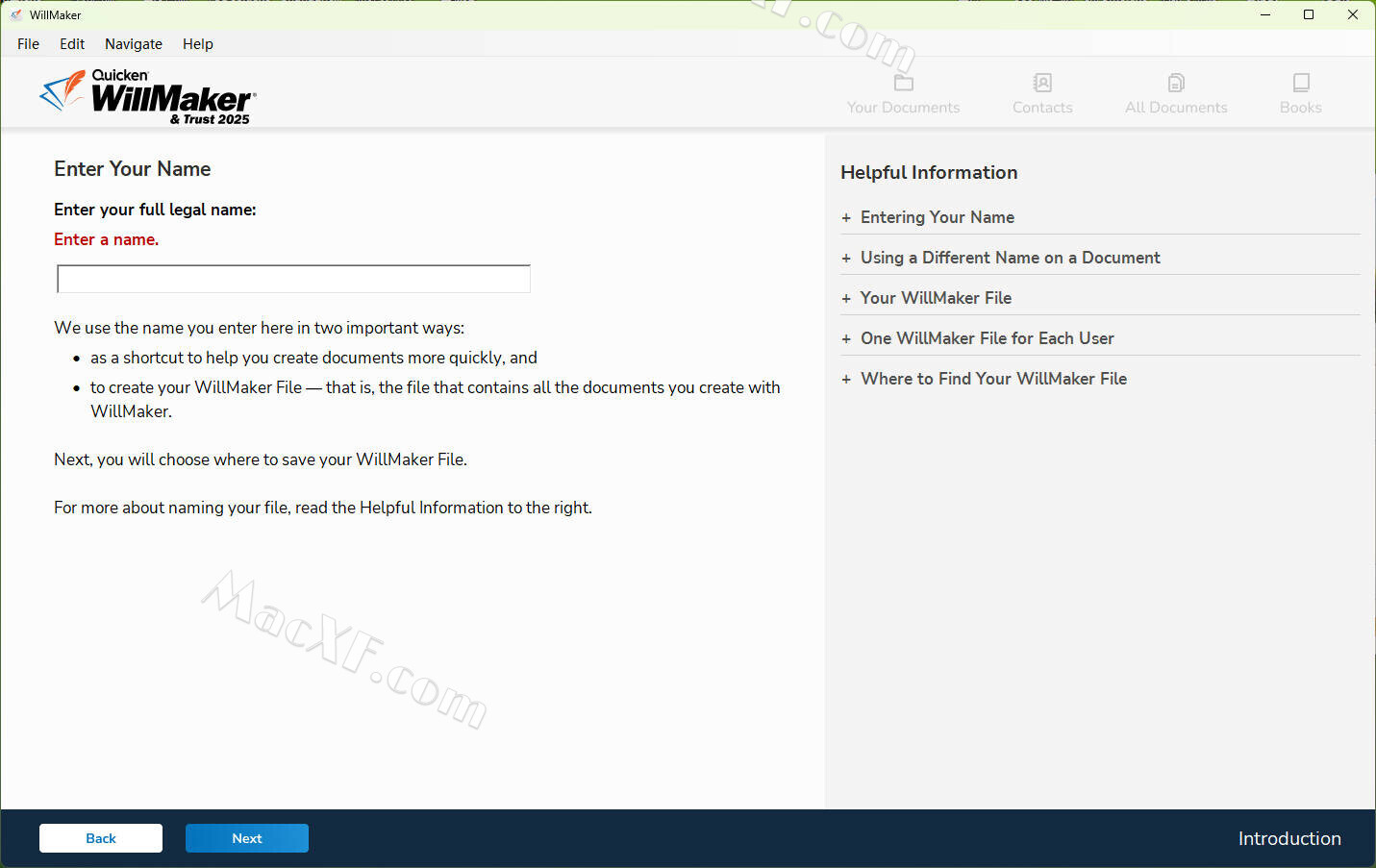Click the WillMaker title bar app icon

click(15, 15)
